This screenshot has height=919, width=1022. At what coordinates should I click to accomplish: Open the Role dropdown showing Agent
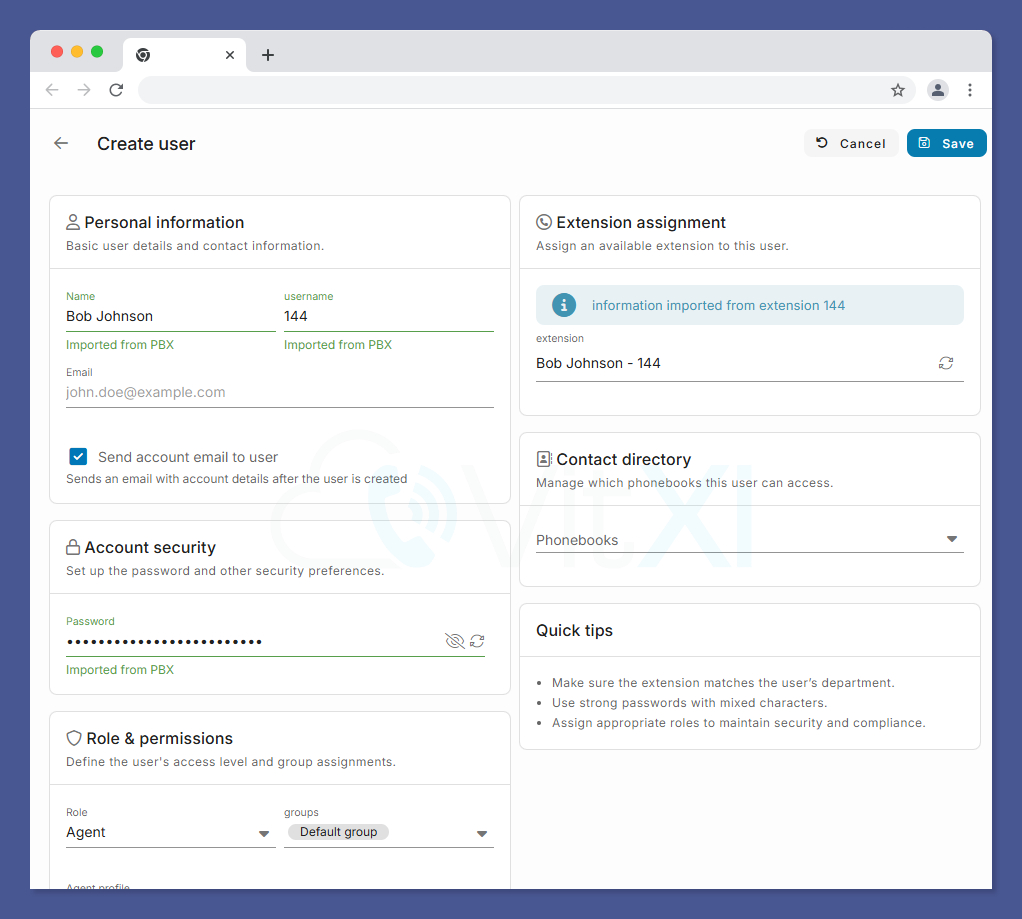coord(171,832)
